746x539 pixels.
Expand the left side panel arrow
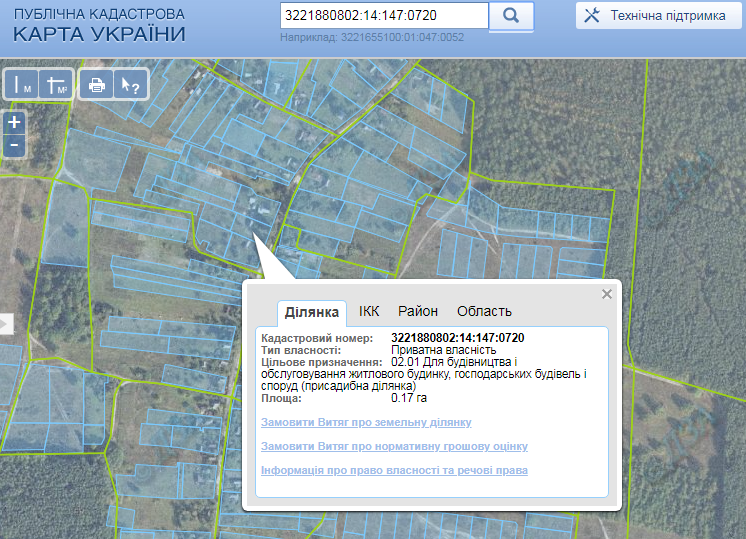click(x=6, y=323)
